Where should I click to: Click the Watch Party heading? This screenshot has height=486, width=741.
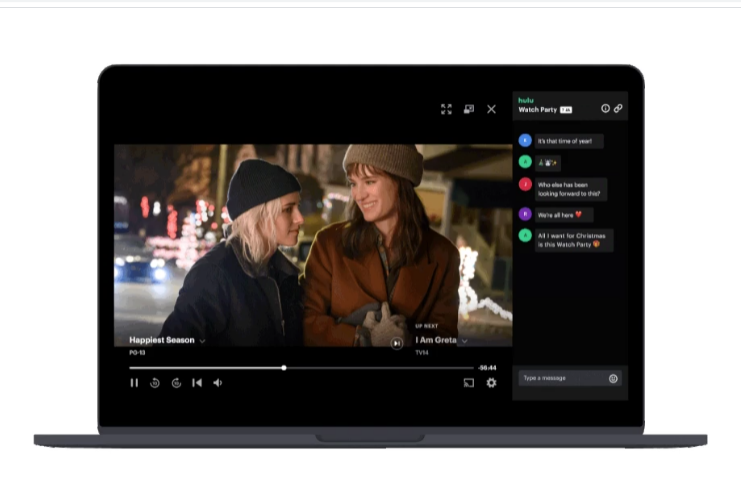coord(538,110)
